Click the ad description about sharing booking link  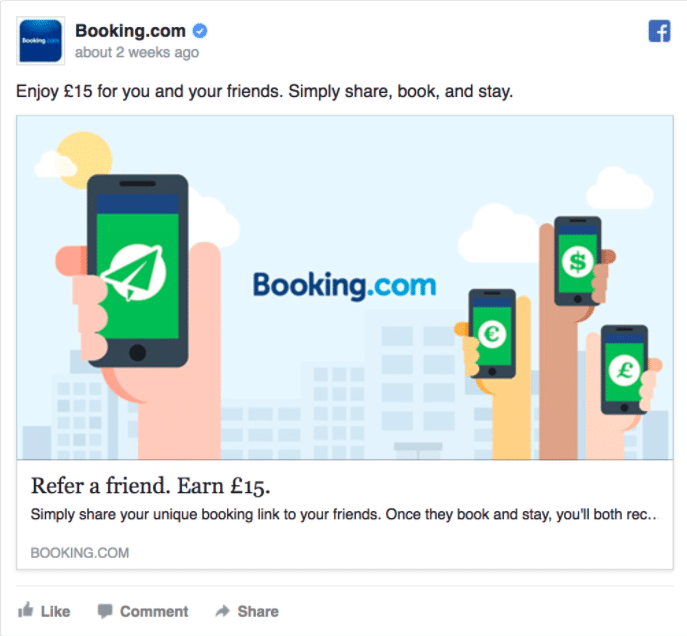pos(344,514)
